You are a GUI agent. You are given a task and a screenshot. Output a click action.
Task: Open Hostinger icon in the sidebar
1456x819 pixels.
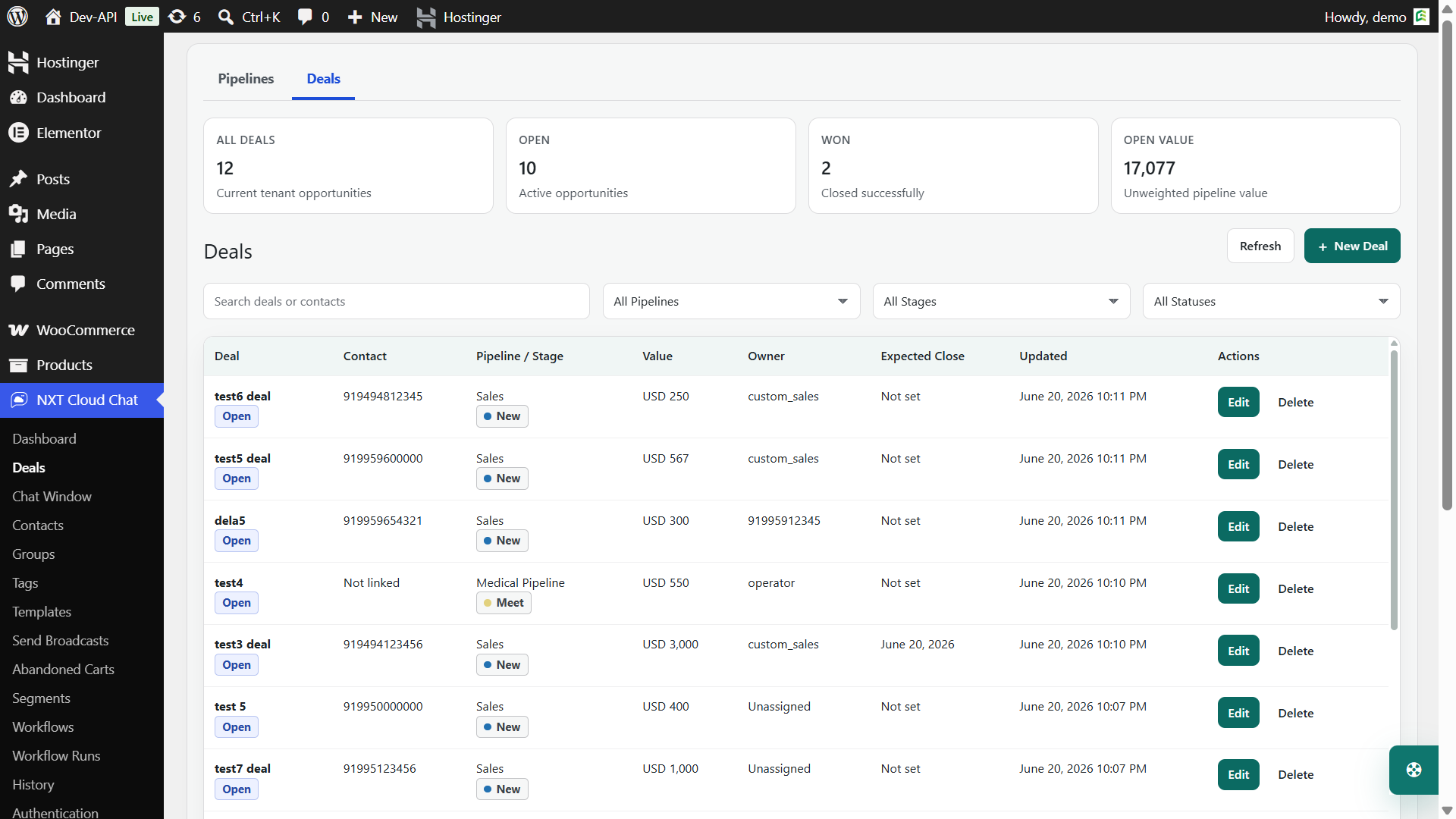(x=18, y=62)
